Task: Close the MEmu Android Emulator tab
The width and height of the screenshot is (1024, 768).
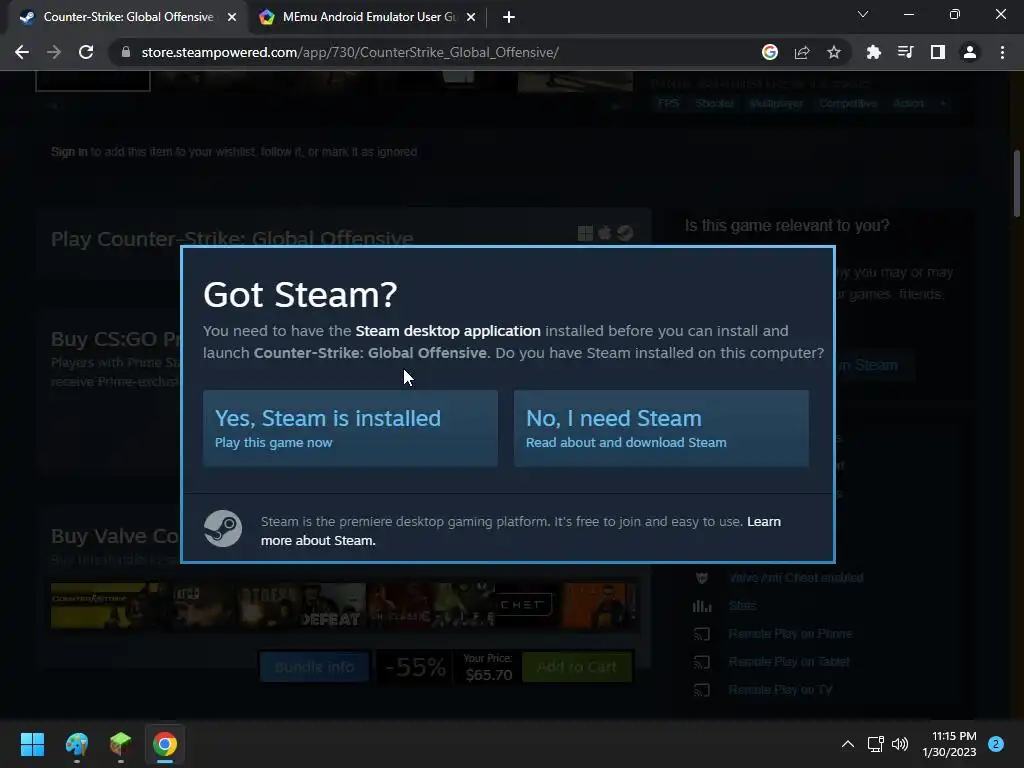Action: click(471, 18)
